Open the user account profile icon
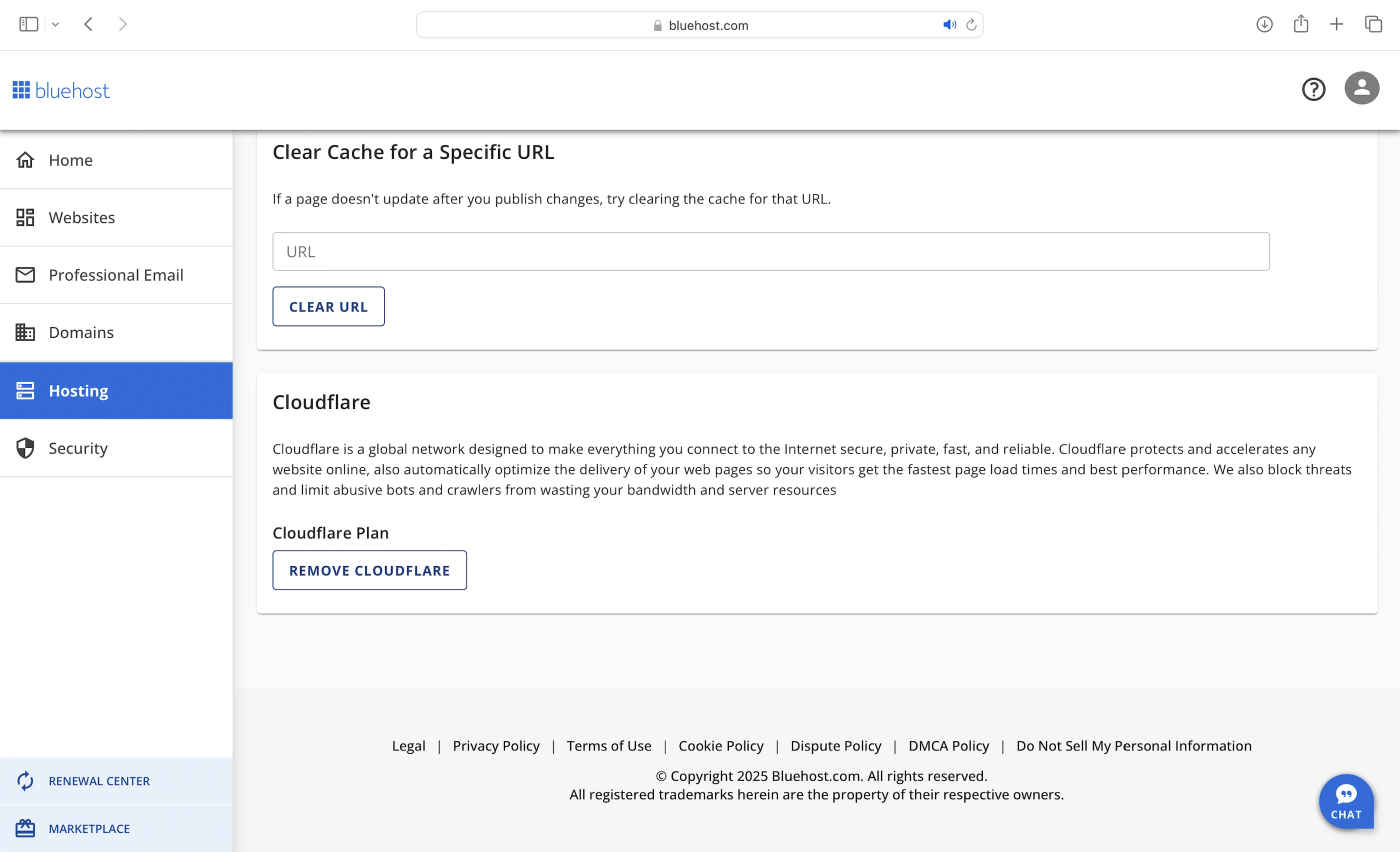This screenshot has height=852, width=1400. coord(1361,88)
